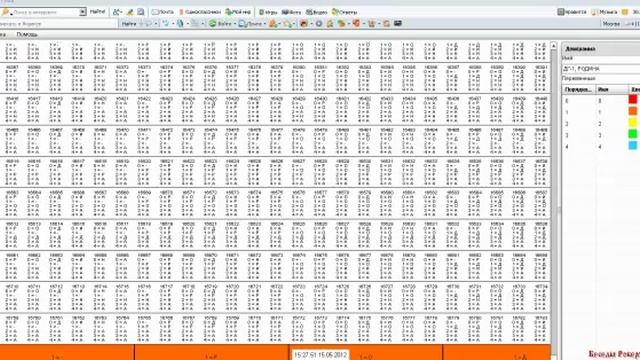Click the green Войти button in the Yandex toolbar
The width and height of the screenshot is (640, 360).
[x=220, y=24]
